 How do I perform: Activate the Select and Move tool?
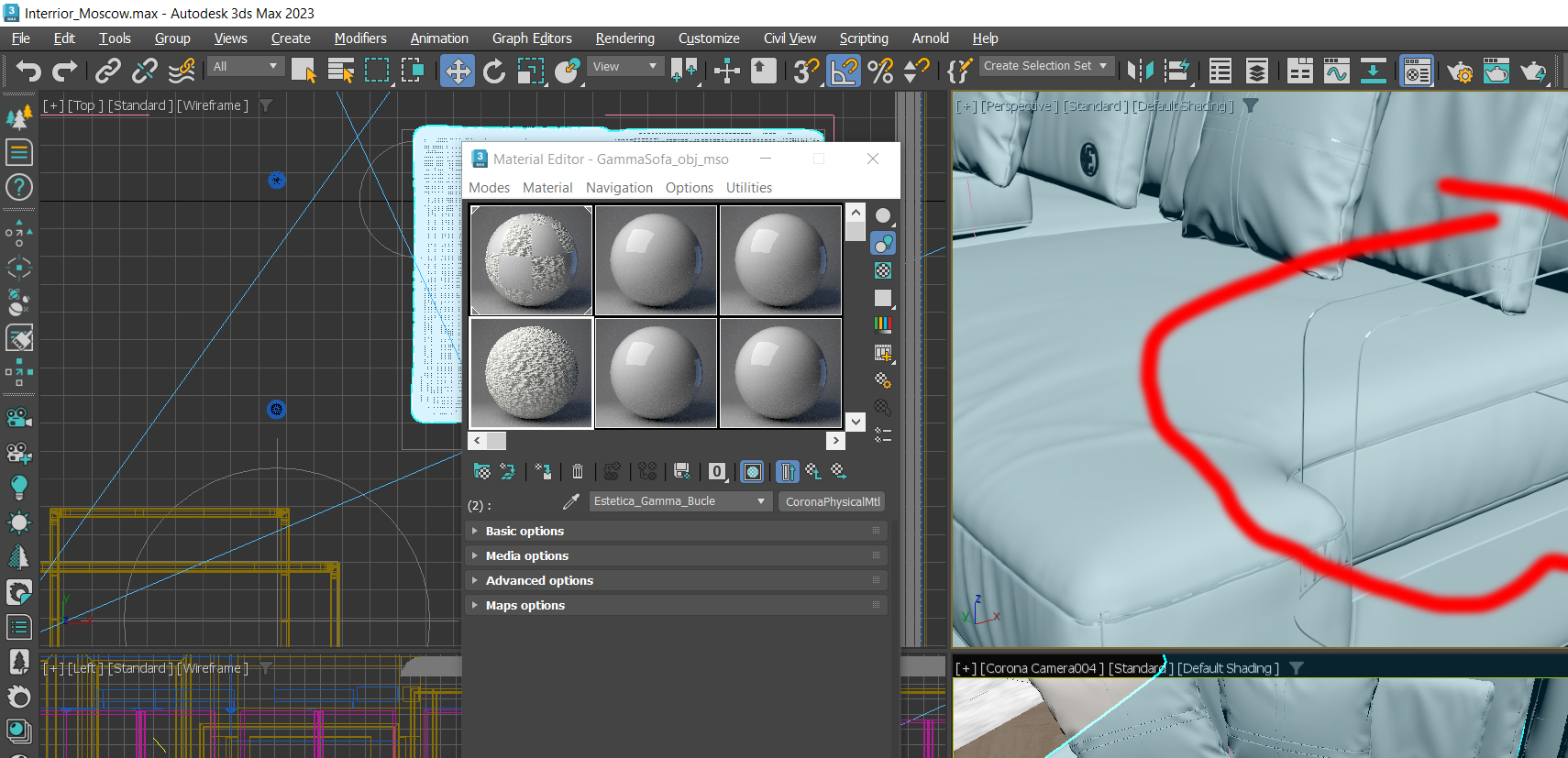(x=457, y=71)
